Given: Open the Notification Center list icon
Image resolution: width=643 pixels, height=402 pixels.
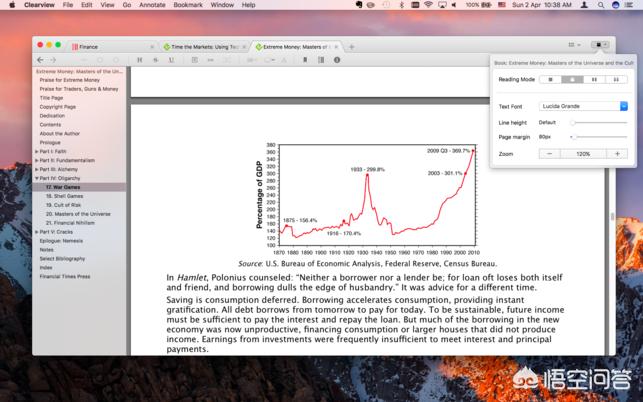Looking at the screenshot, I should 629,5.
